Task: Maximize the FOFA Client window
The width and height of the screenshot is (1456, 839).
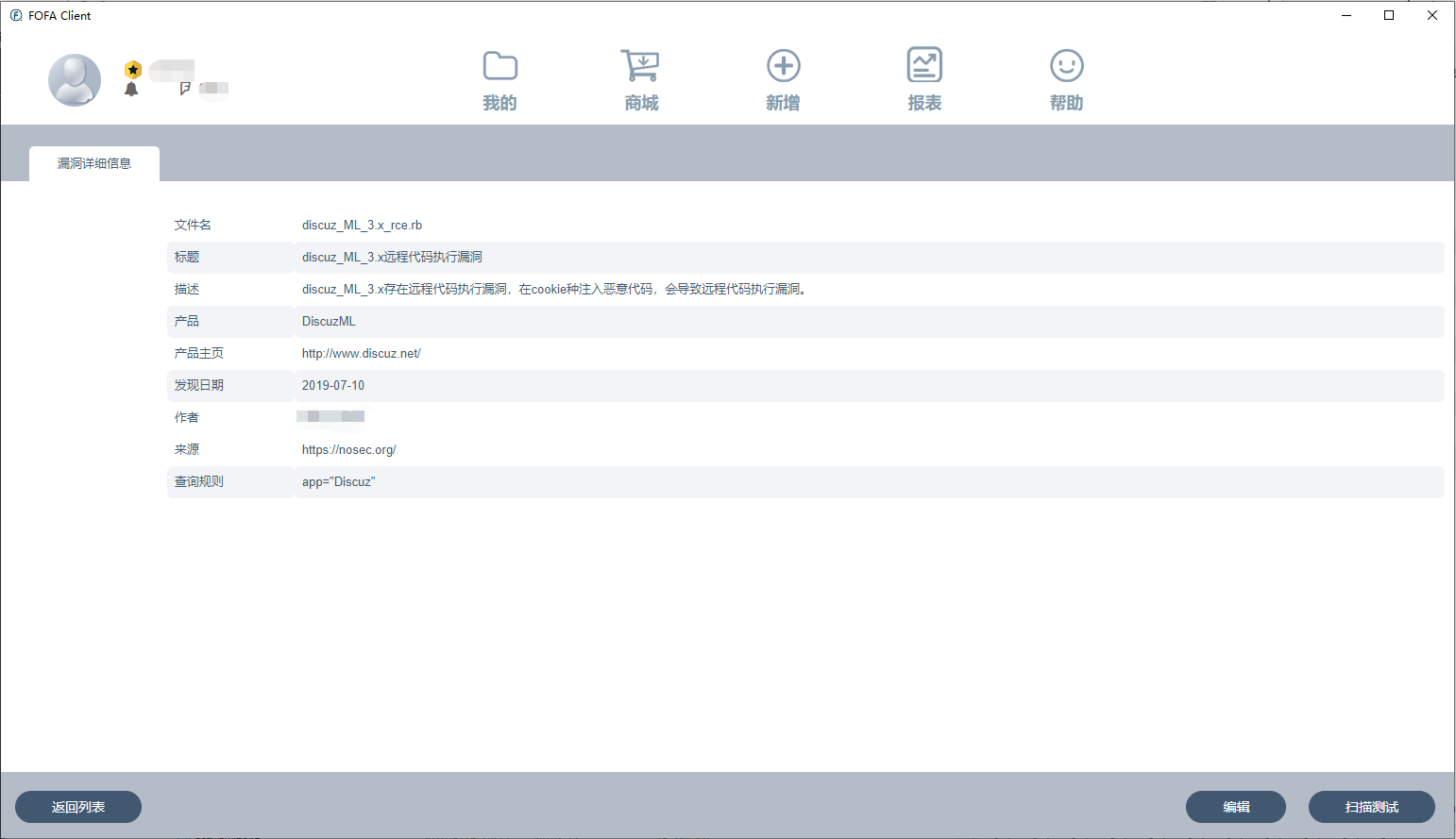Action: 1389,15
